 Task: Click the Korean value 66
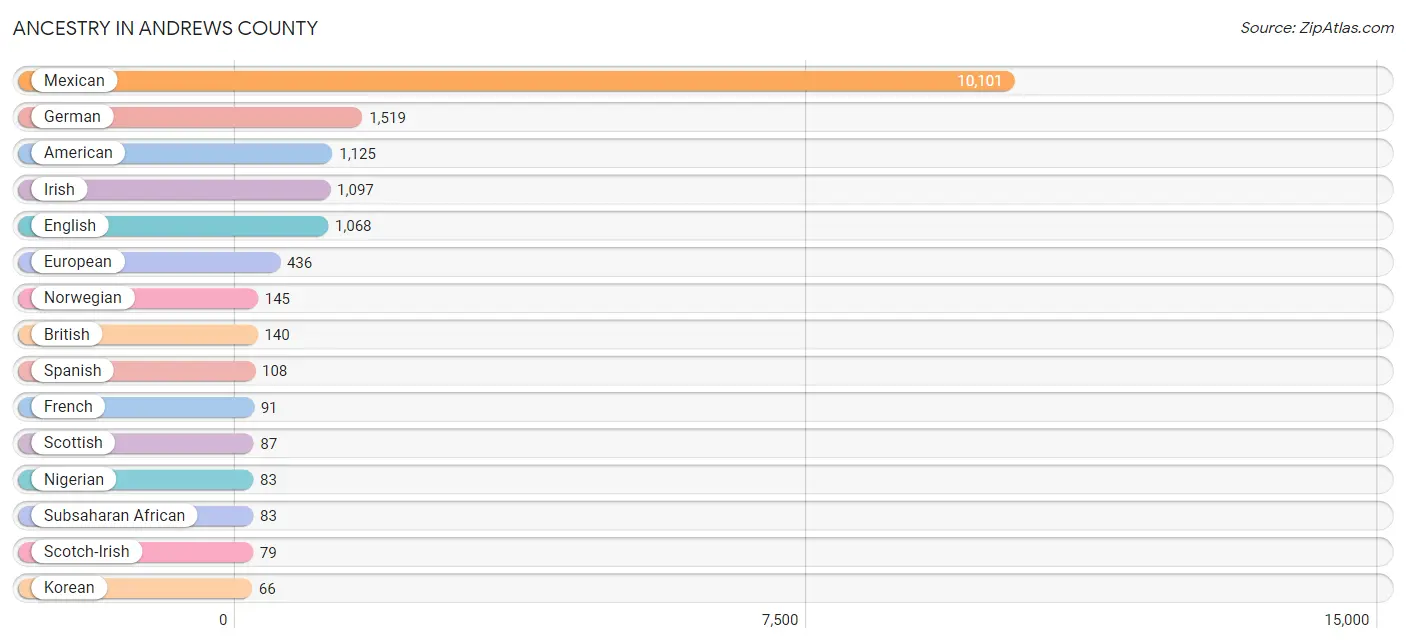(267, 589)
